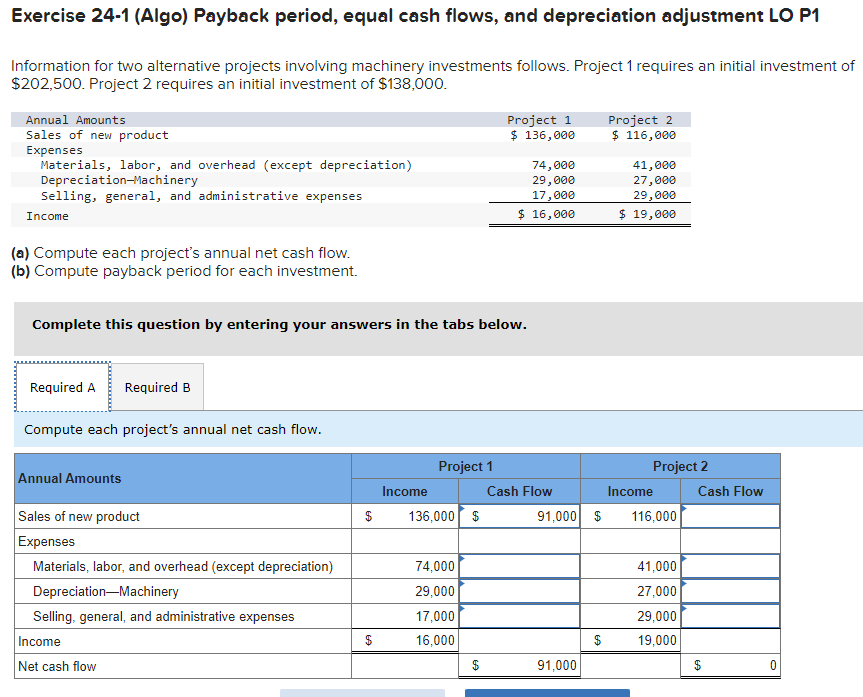The height and width of the screenshot is (697, 863).
Task: Click the Project 1 income total of 16,000
Action: 404,641
